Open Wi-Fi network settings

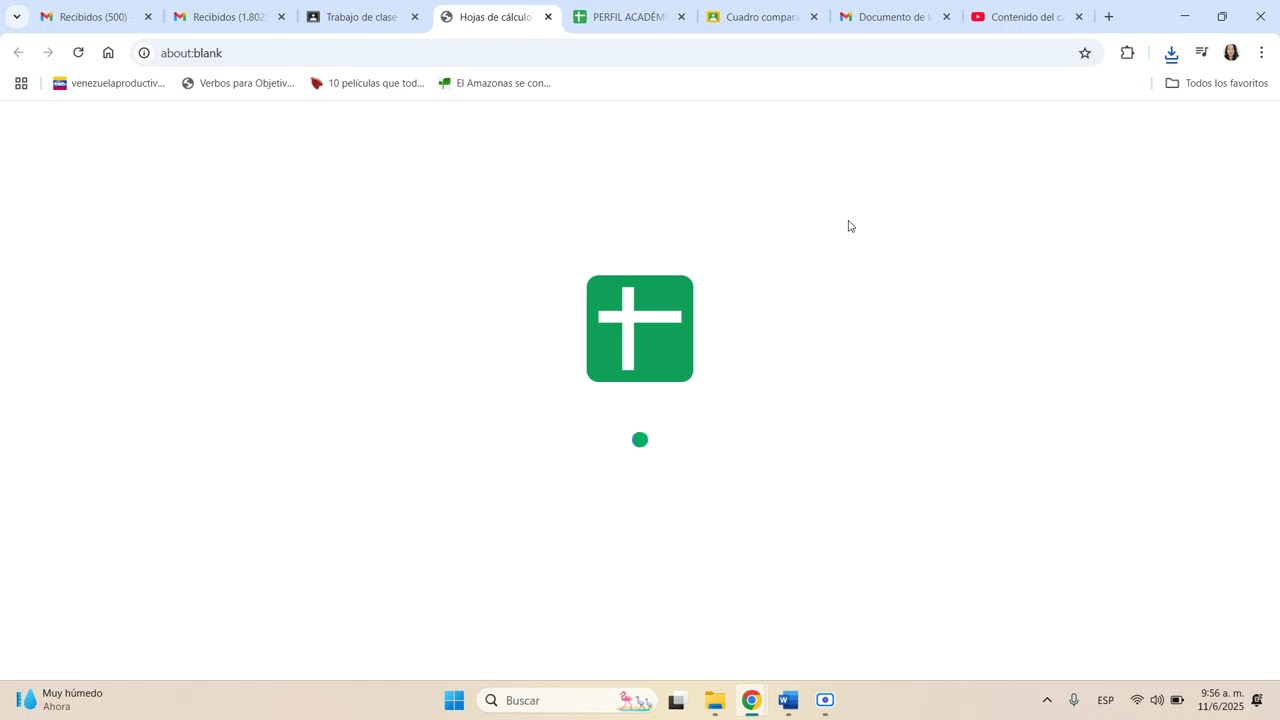[x=1137, y=700]
